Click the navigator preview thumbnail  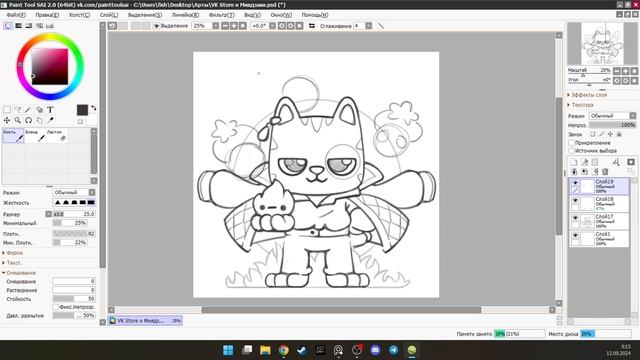(x=602, y=44)
